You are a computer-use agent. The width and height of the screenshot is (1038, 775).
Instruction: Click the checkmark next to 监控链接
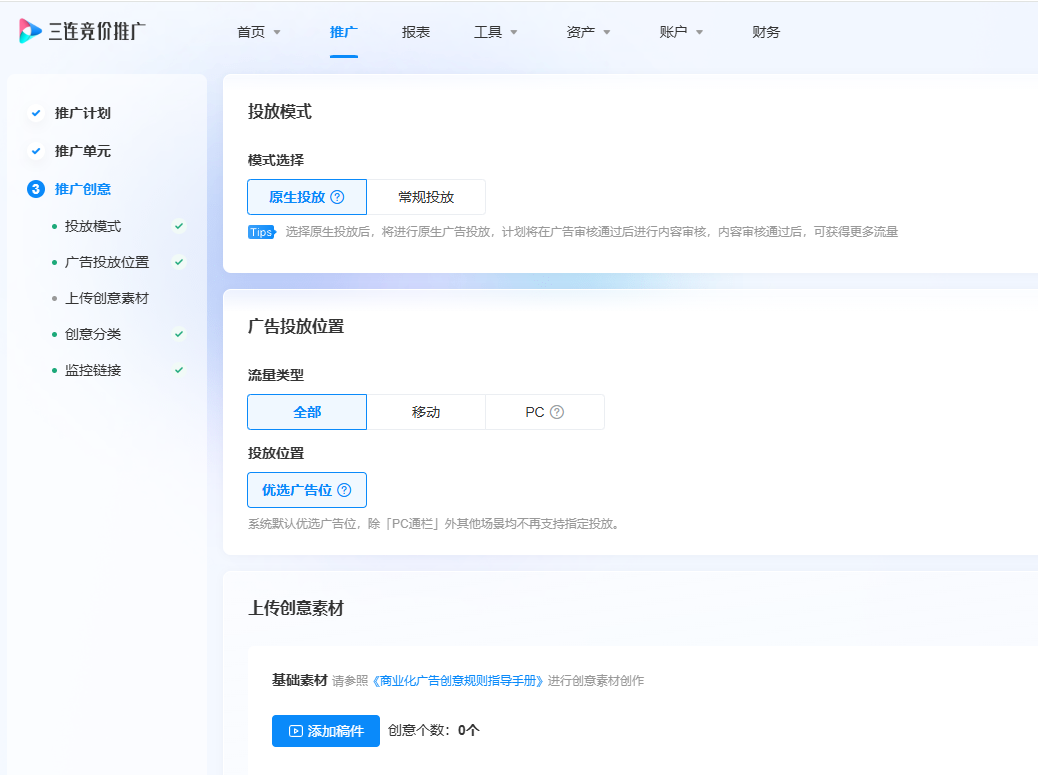tap(178, 370)
